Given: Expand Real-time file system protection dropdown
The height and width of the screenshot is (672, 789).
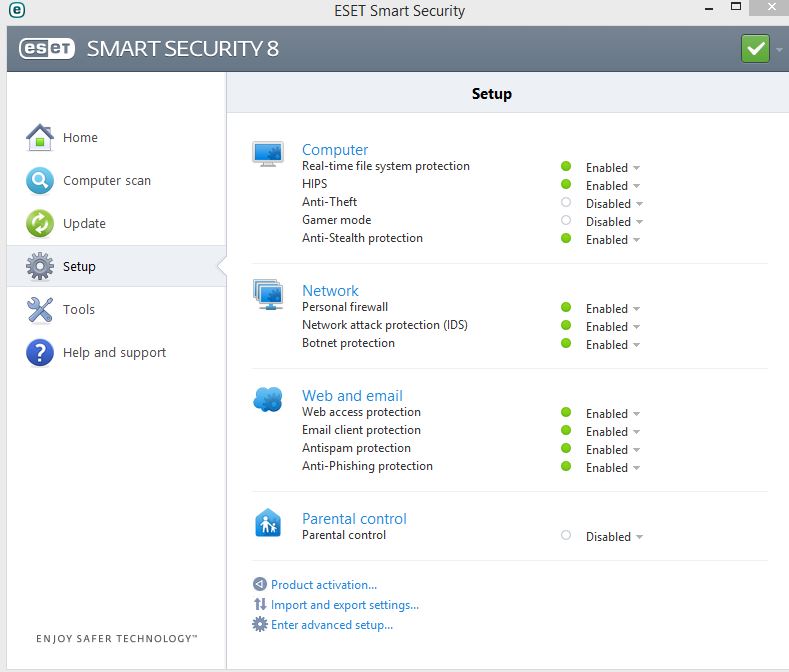Looking at the screenshot, I should coord(637,168).
